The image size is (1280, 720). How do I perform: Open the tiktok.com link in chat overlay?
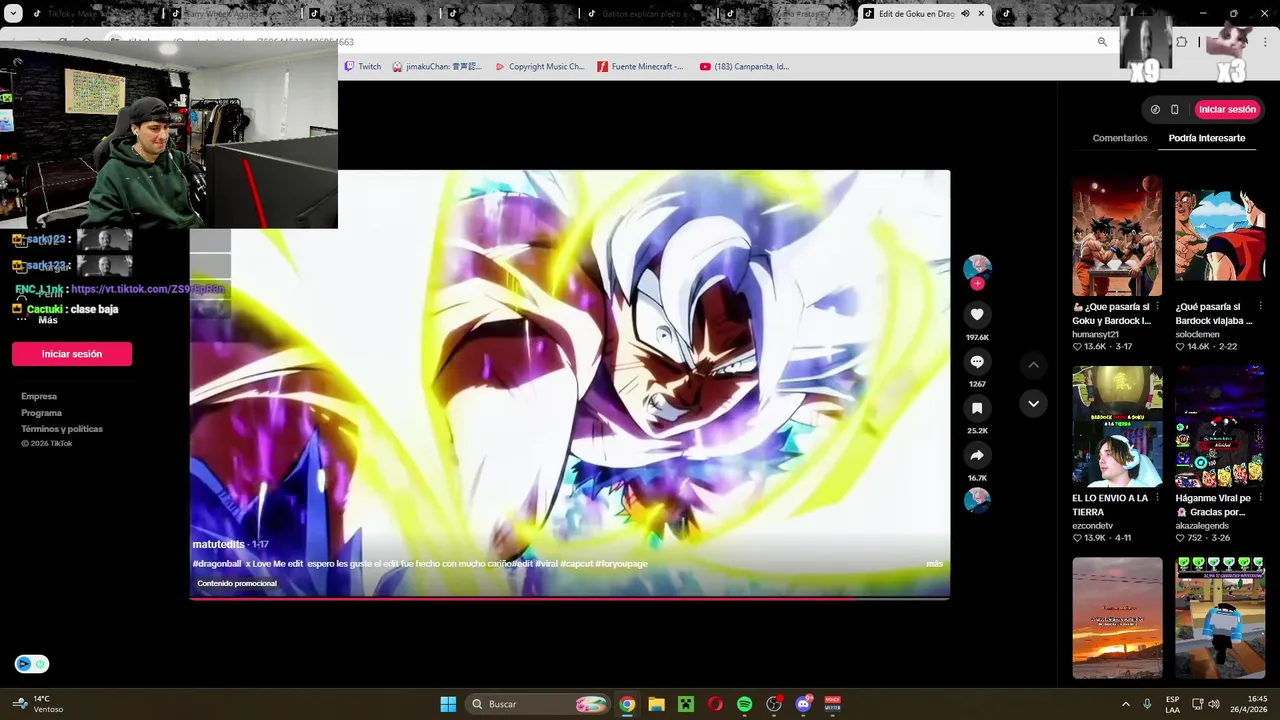pyautogui.click(x=148, y=289)
